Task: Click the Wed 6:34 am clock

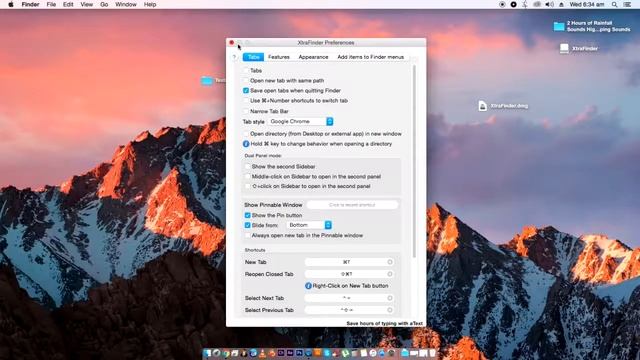Action: pyautogui.click(x=587, y=4)
